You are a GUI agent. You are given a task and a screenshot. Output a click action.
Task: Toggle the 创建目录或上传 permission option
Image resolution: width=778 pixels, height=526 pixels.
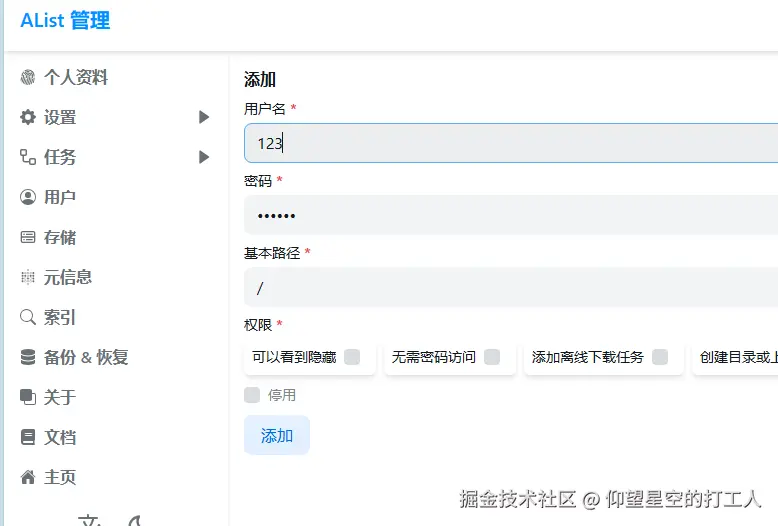pos(735,357)
